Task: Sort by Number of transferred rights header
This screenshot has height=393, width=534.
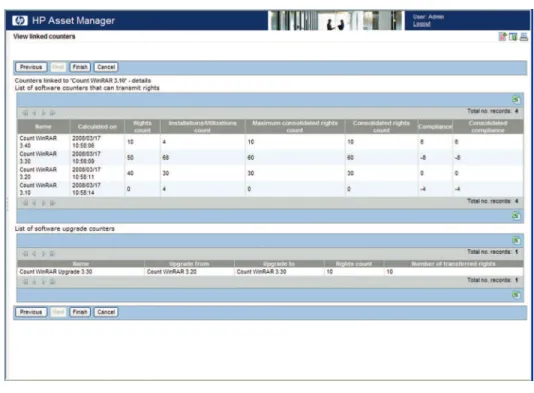Action: 453,264
